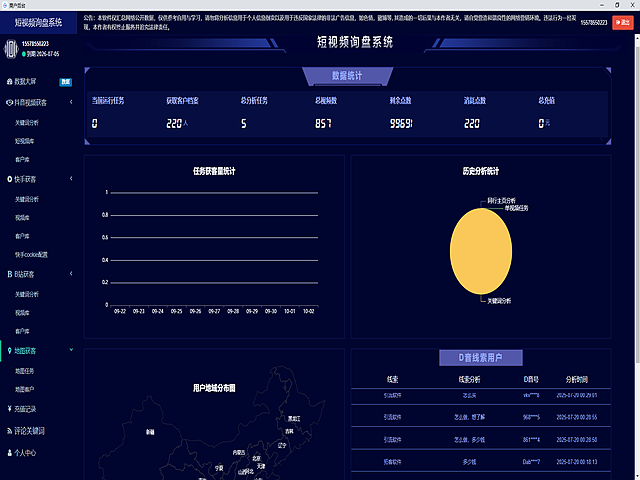Collapse the 快手获客 submenu arrow
Image resolution: width=640 pixels, height=480 pixels.
pos(72,179)
